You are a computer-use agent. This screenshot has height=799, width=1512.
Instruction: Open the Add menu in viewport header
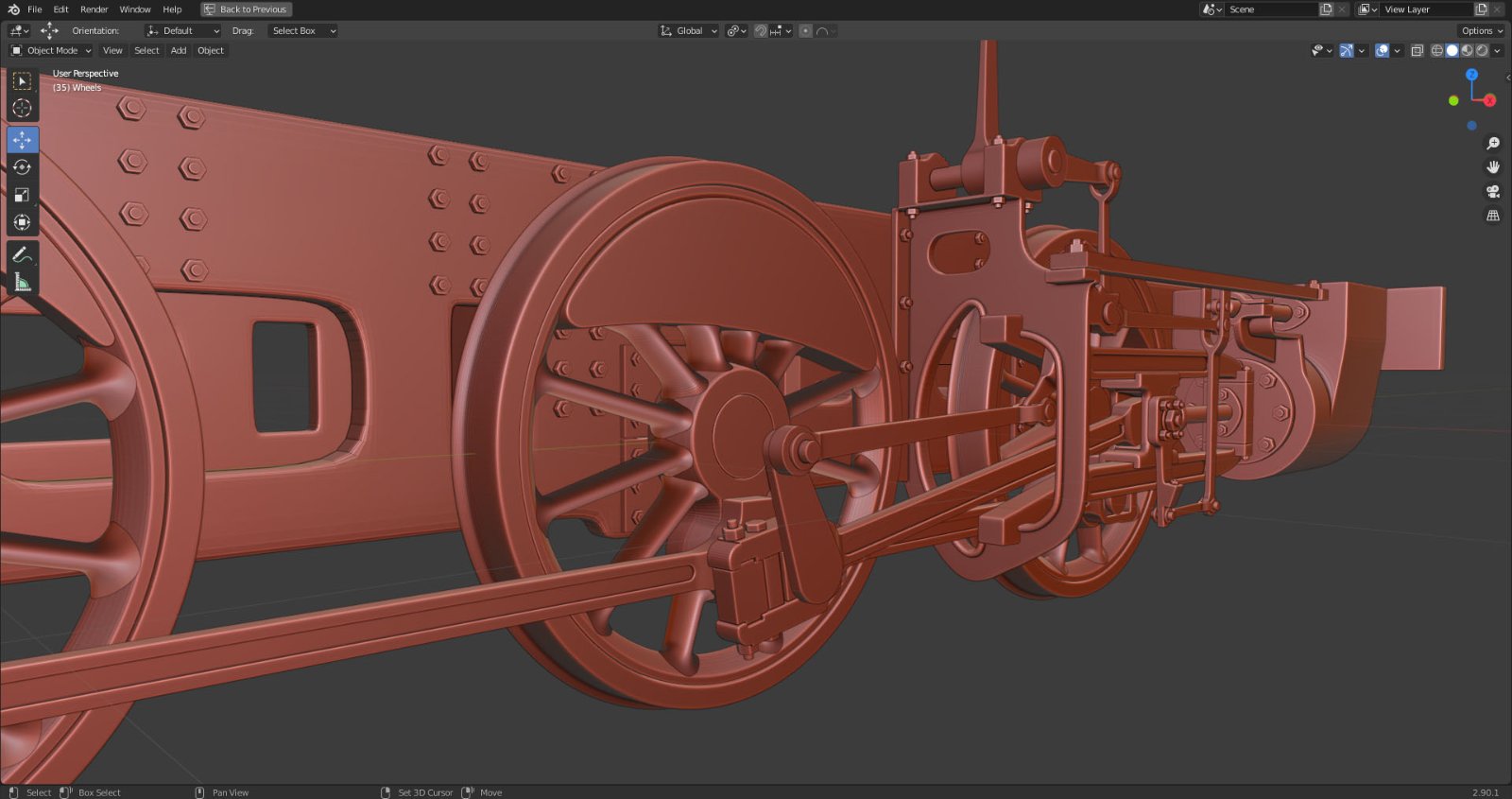point(179,51)
